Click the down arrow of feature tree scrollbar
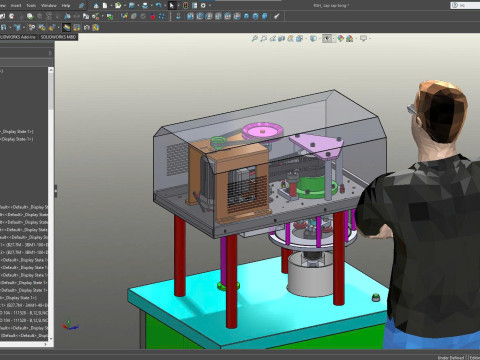 tap(51, 339)
